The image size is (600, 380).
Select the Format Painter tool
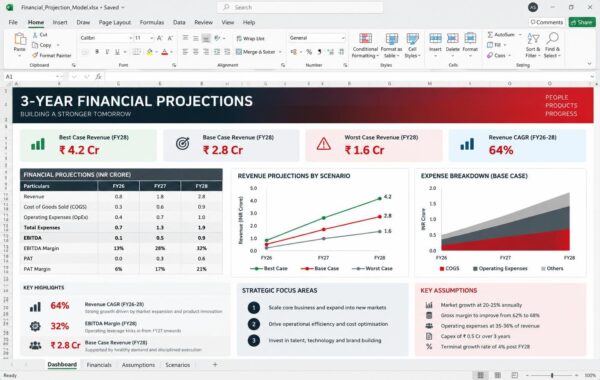pos(52,55)
